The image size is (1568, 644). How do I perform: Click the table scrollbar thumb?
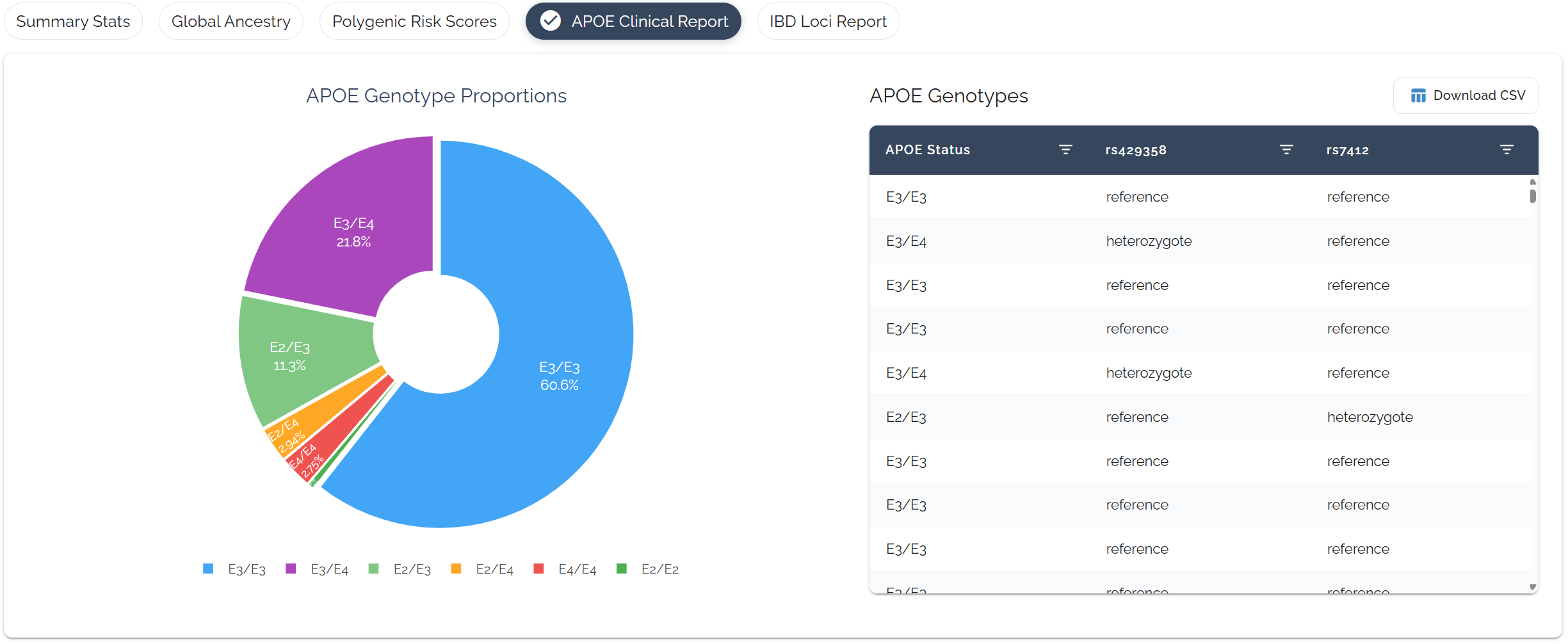[x=1533, y=195]
